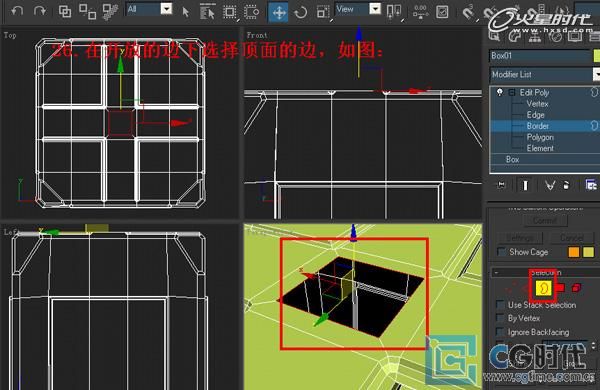Screen dimensions: 600x390
Task: Click the Top viewport label
Action: pyautogui.click(x=10, y=35)
